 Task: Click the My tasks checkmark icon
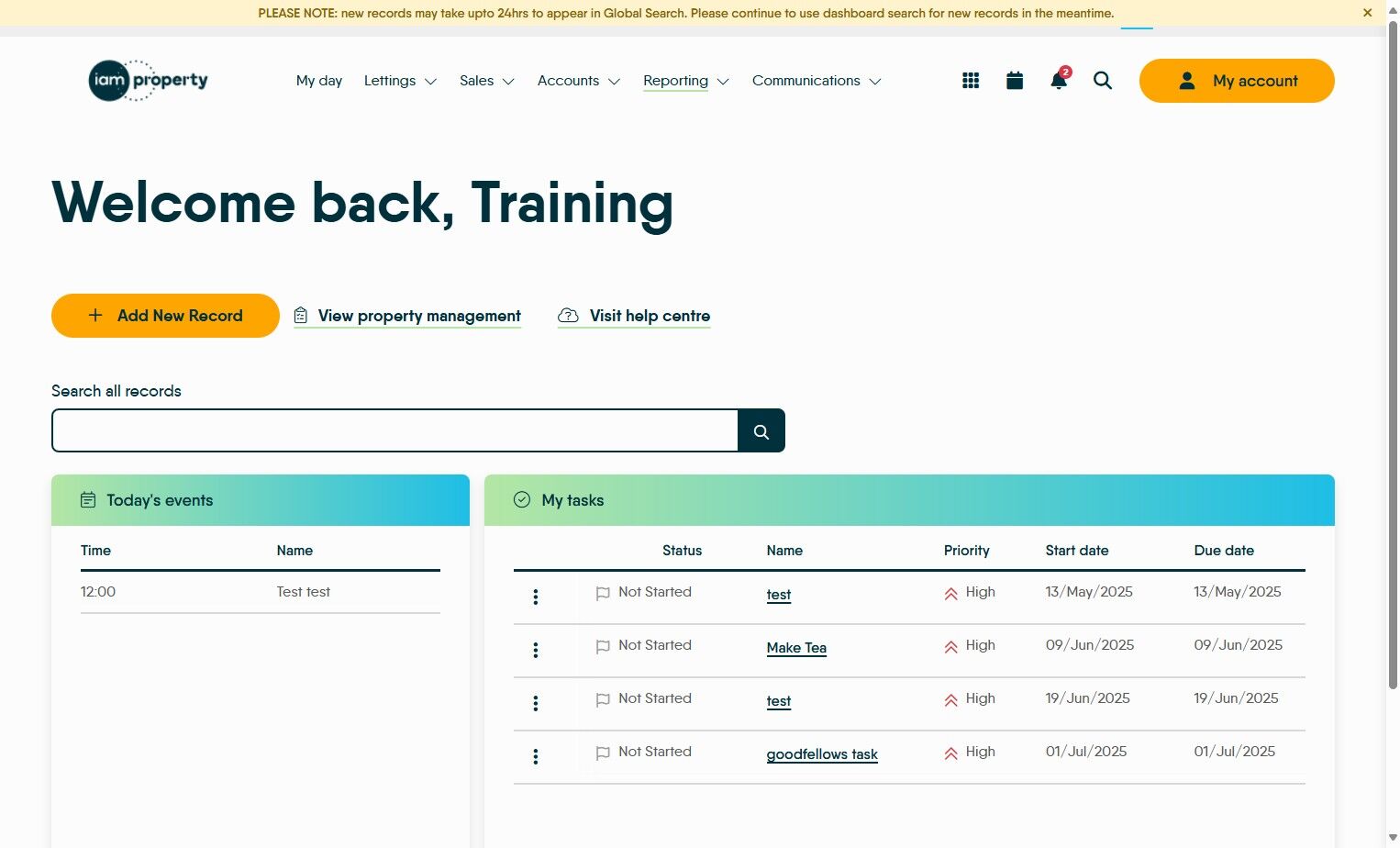tap(521, 499)
